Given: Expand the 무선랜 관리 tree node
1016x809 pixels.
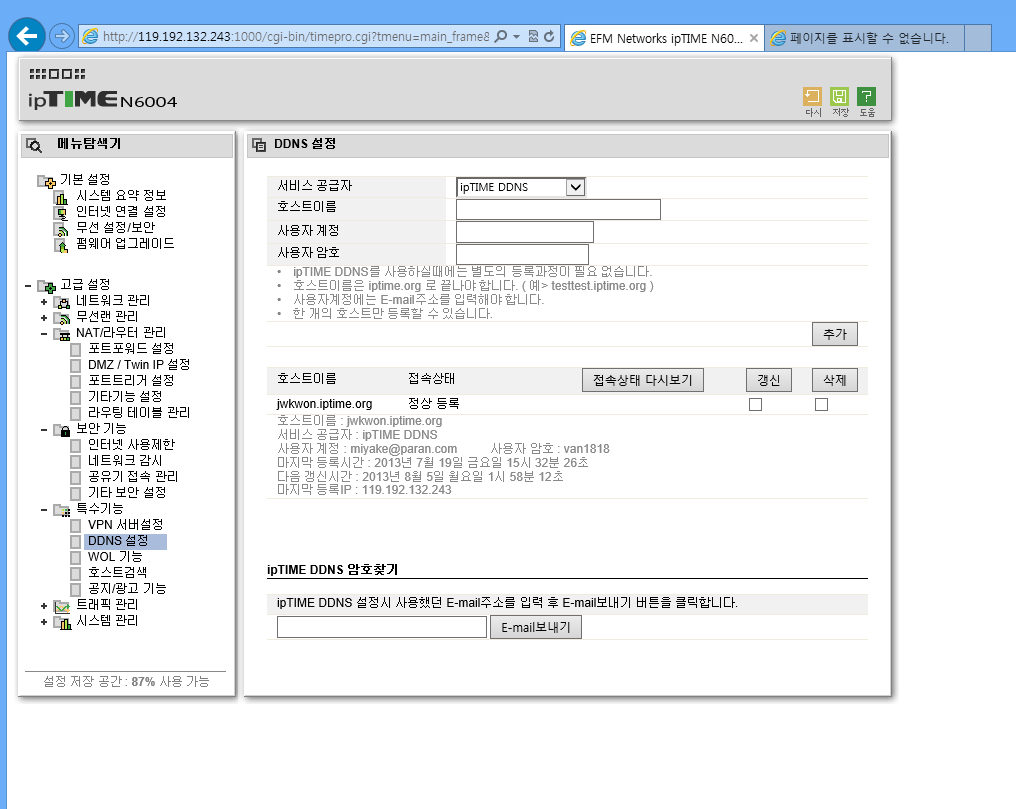Looking at the screenshot, I should (x=44, y=317).
